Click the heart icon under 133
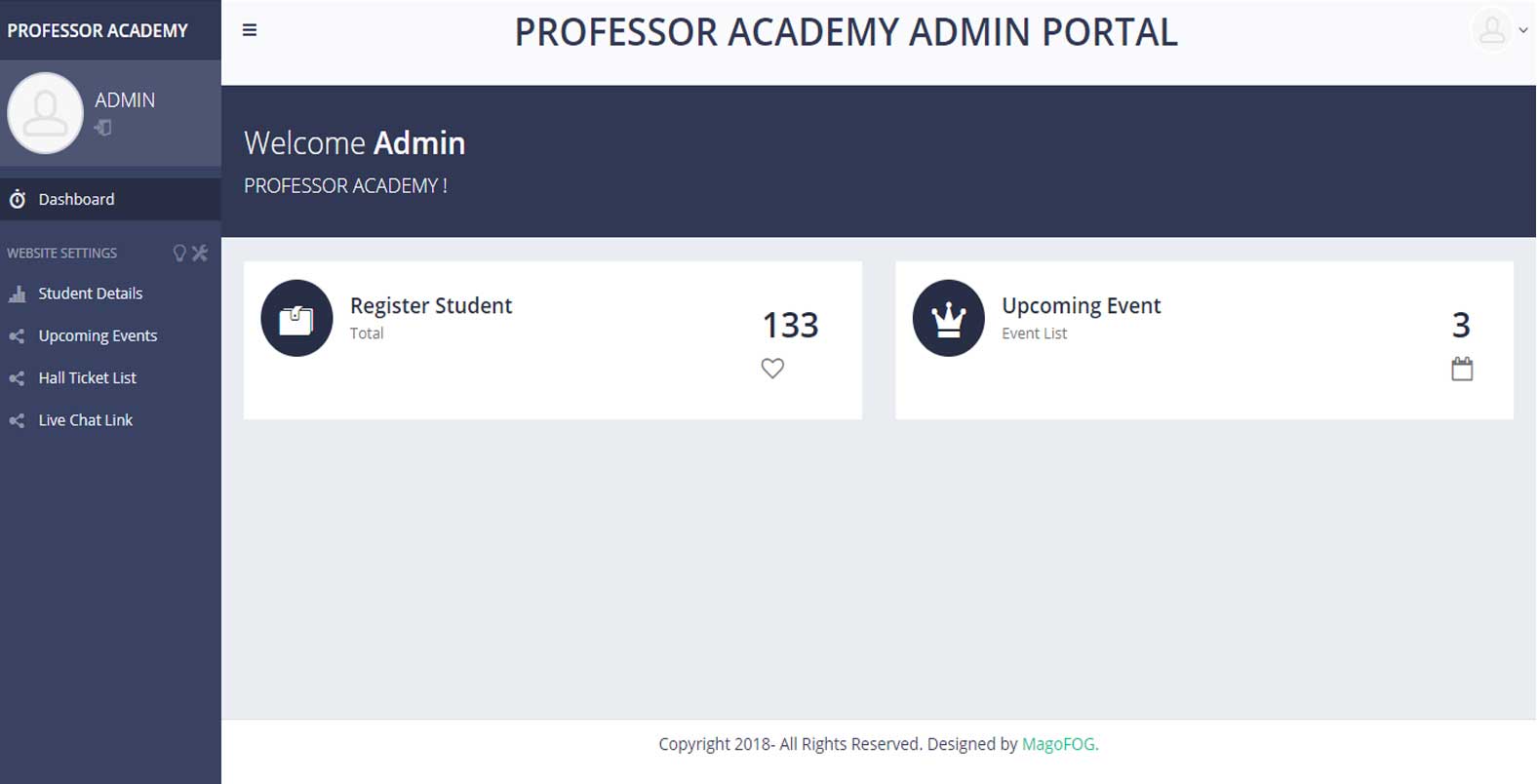This screenshot has width=1537, height=784. [x=772, y=369]
